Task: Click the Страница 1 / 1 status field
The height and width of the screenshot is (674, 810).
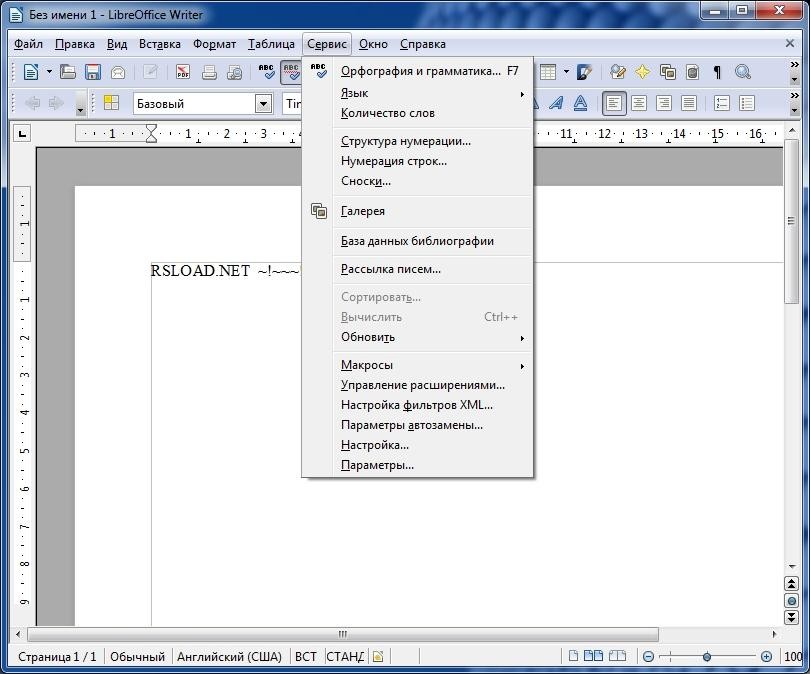Action: coord(57,656)
